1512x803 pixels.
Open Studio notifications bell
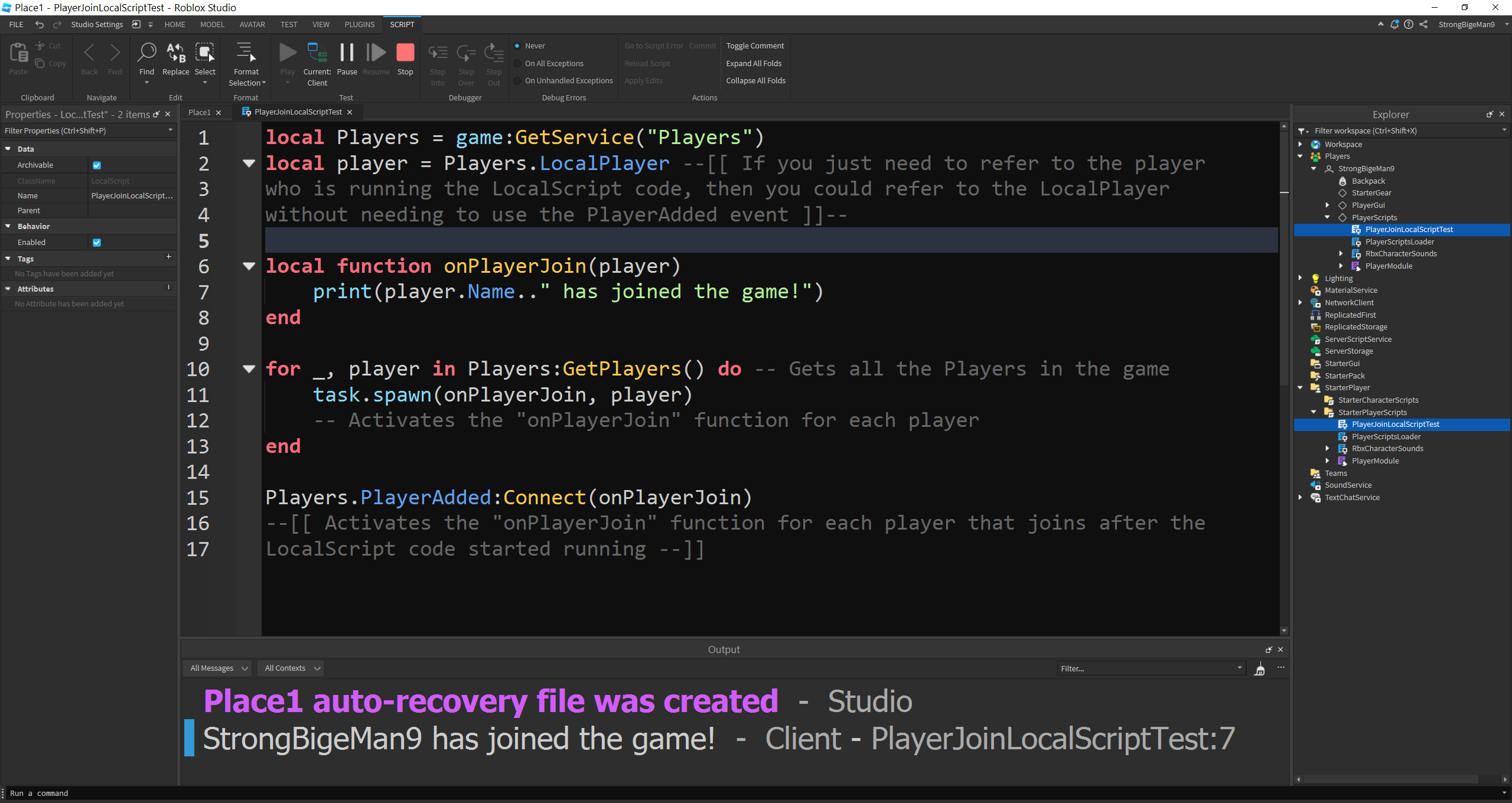(x=1394, y=24)
